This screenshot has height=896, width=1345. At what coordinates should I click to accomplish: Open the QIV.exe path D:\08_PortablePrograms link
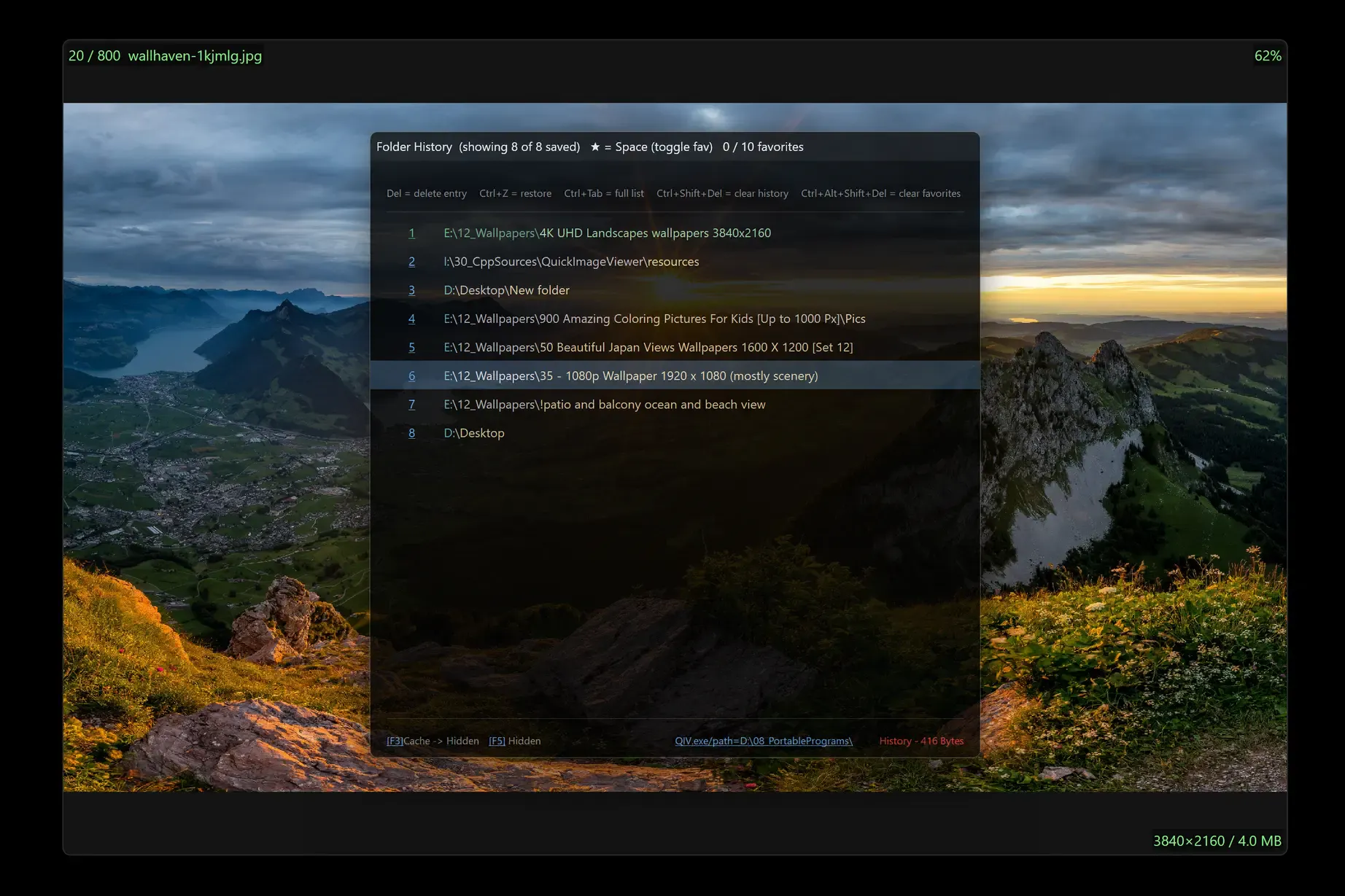click(x=763, y=741)
